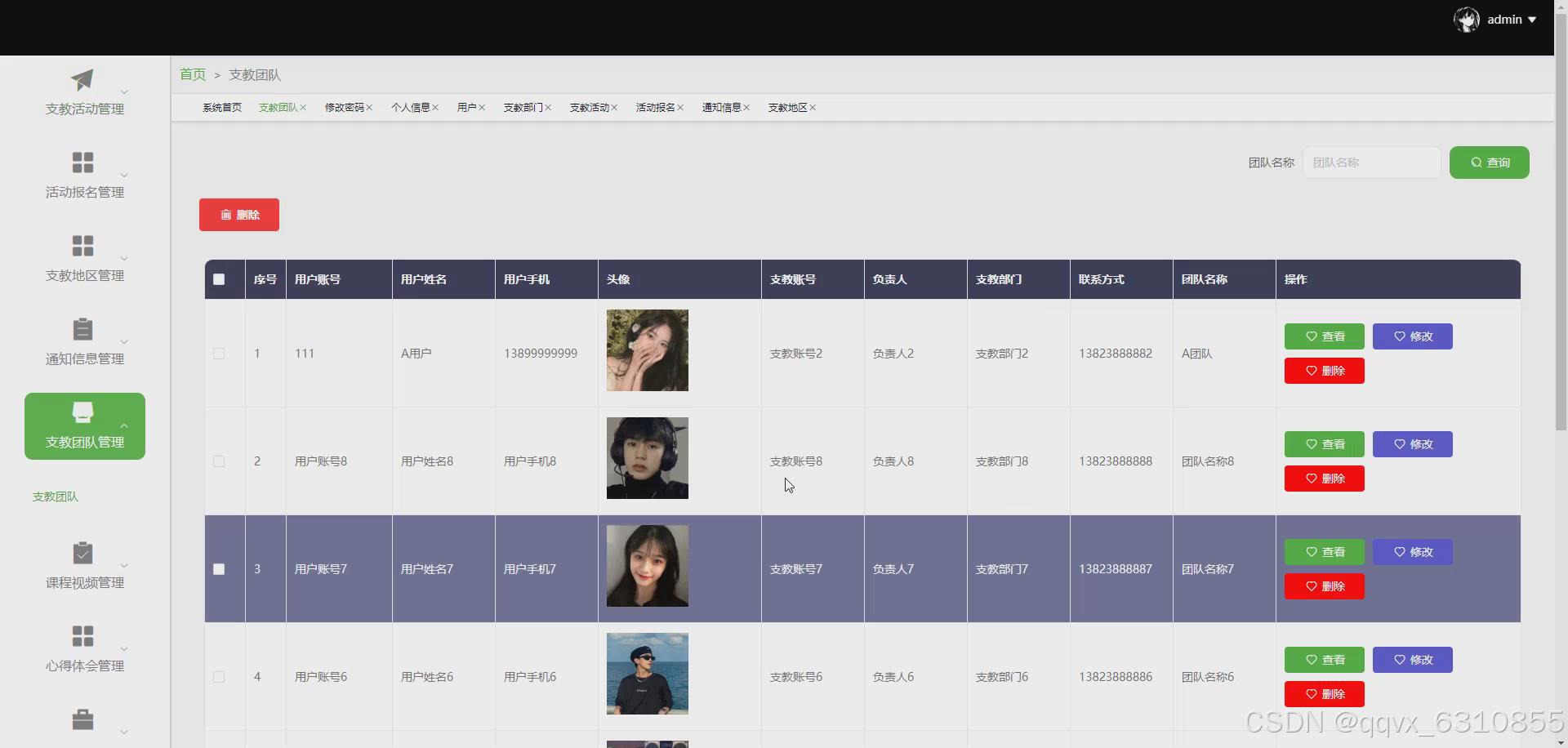Click the avatar thumbnail in row A团队
This screenshot has width=1568, height=748.
click(x=647, y=350)
